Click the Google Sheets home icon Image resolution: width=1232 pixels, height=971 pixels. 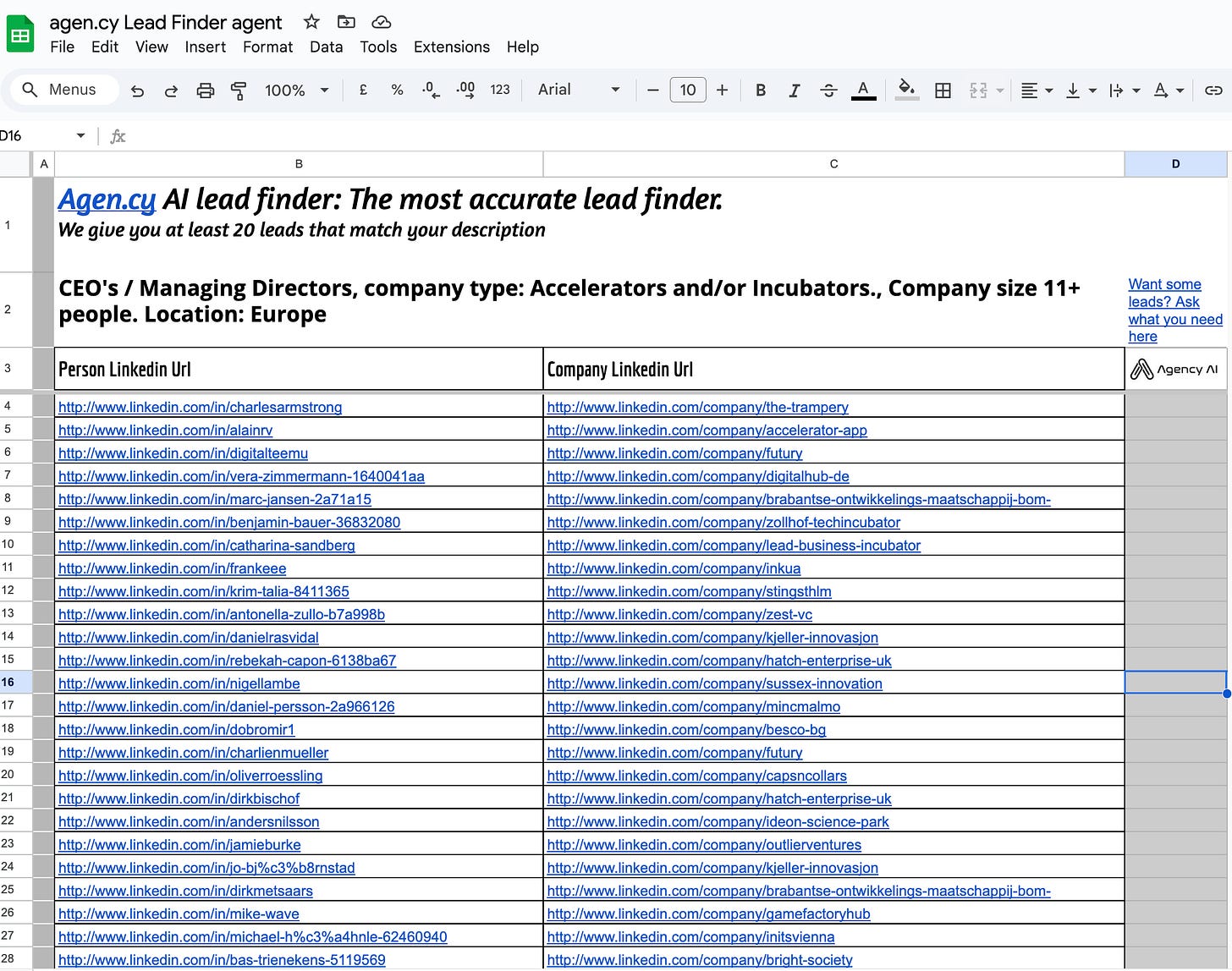tap(20, 35)
